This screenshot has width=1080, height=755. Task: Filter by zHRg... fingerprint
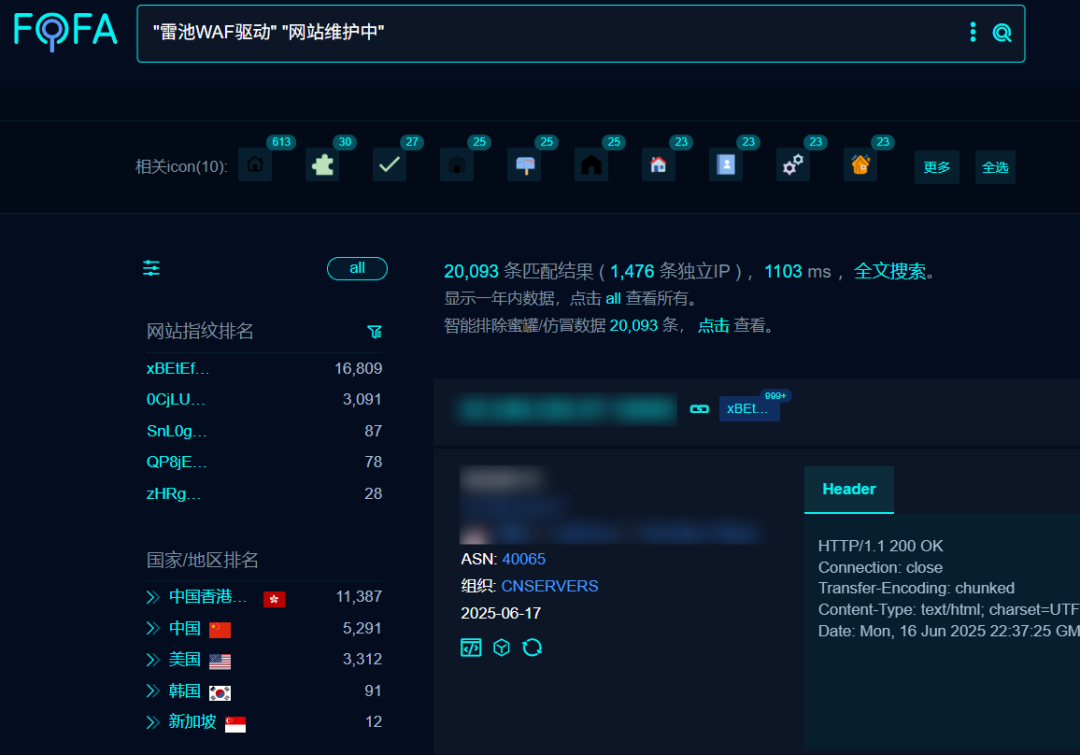click(174, 494)
